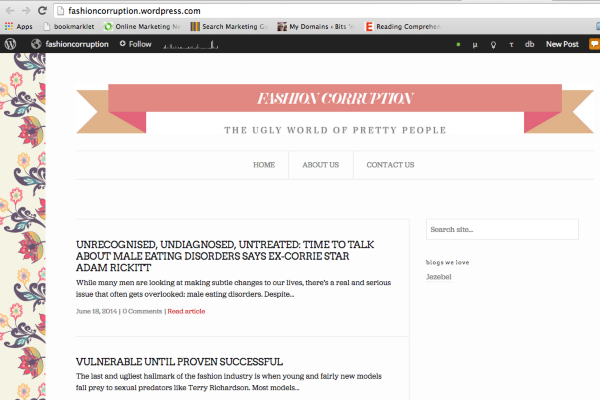
Task: Open the stats sparkline chart
Action: click(191, 45)
